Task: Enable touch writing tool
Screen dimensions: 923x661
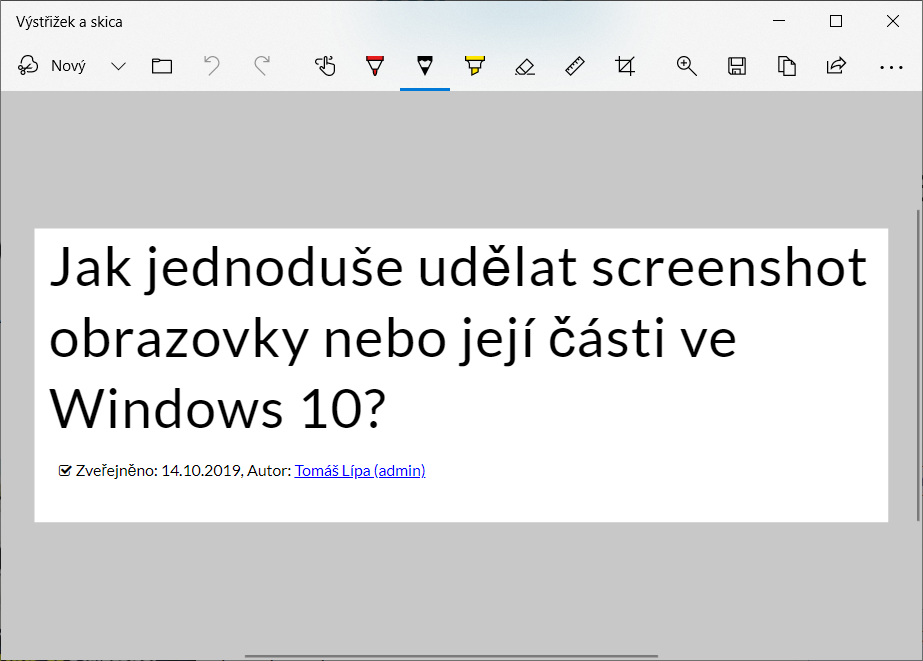Action: pos(325,66)
